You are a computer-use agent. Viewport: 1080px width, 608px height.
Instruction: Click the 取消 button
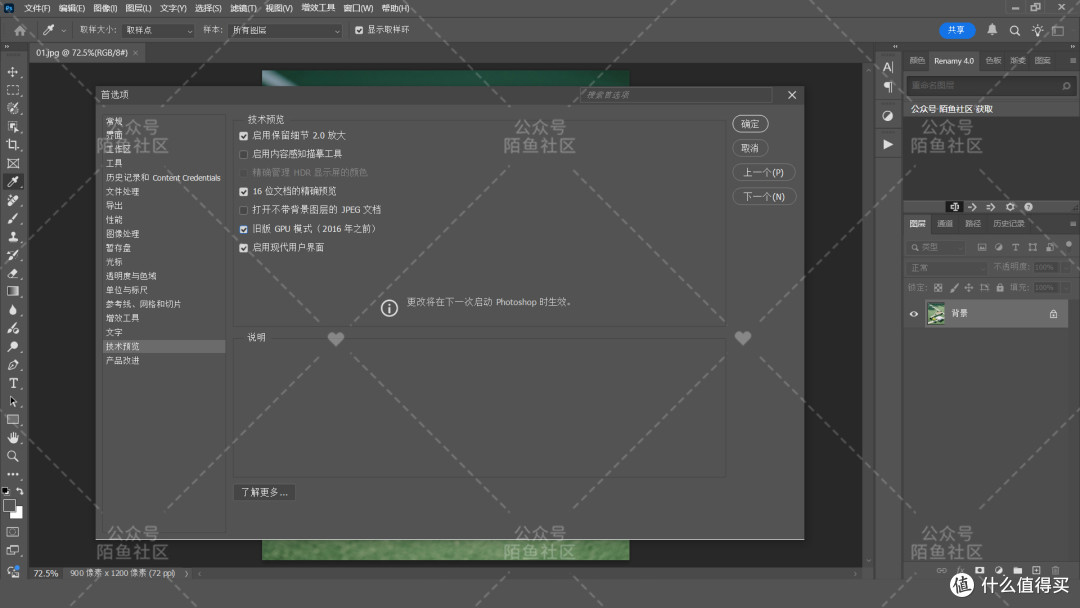pyautogui.click(x=750, y=148)
